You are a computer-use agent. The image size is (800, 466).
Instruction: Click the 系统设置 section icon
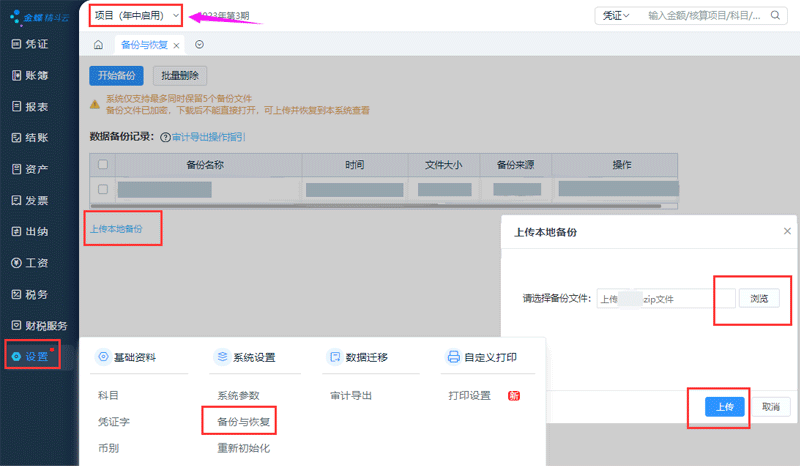[x=222, y=357]
